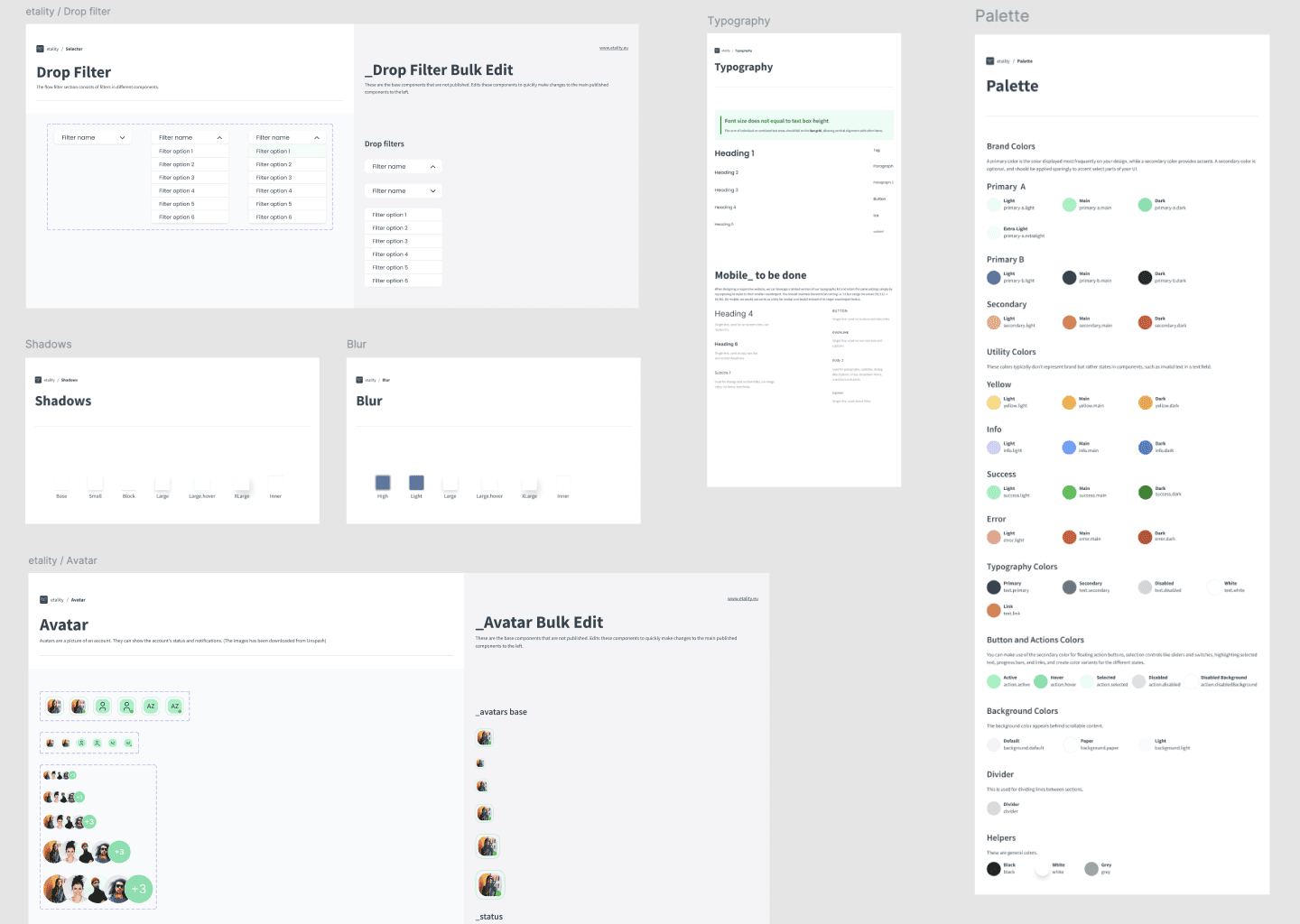
Task: Choose Filter option 2 in the Bulk Edit list
Action: [404, 227]
